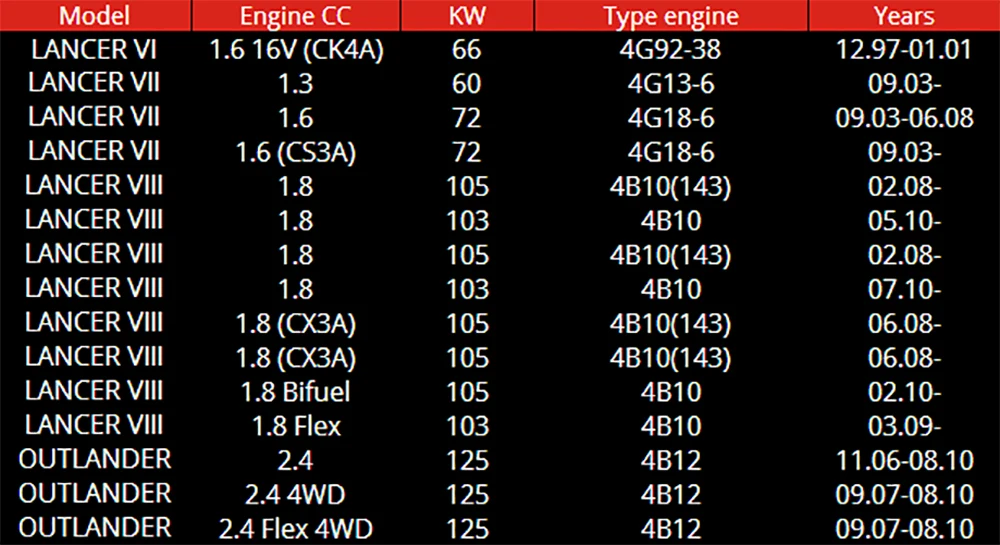Click the "Model" column header
1000x545 pixels.
click(x=94, y=16)
